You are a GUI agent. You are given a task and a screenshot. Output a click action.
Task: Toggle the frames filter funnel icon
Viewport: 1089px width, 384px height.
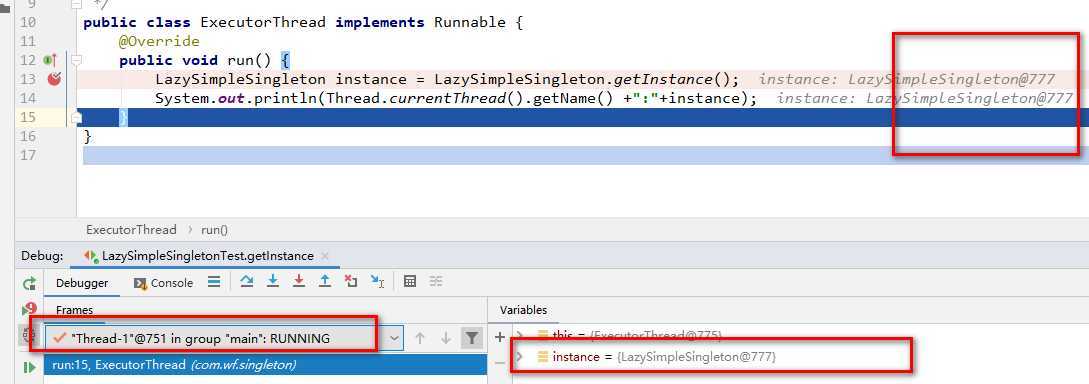tap(472, 338)
